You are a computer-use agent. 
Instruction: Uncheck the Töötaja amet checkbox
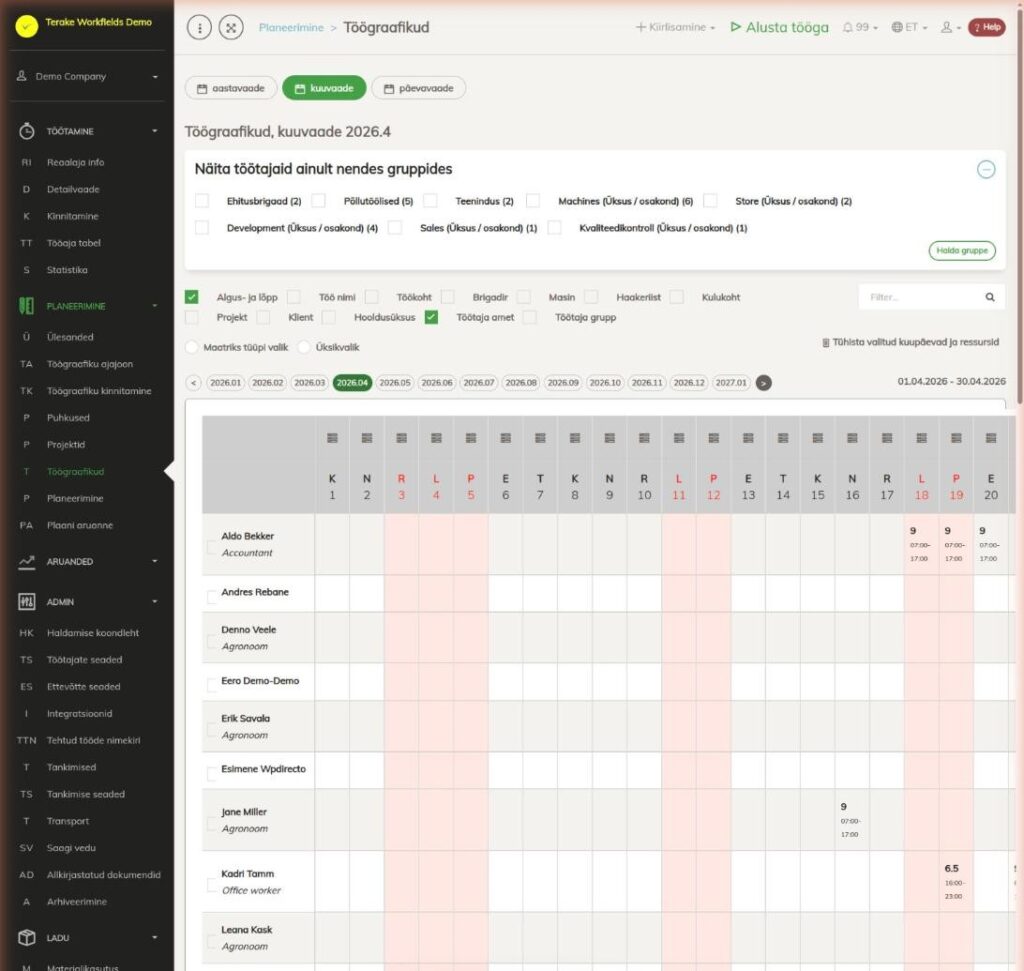coord(432,317)
